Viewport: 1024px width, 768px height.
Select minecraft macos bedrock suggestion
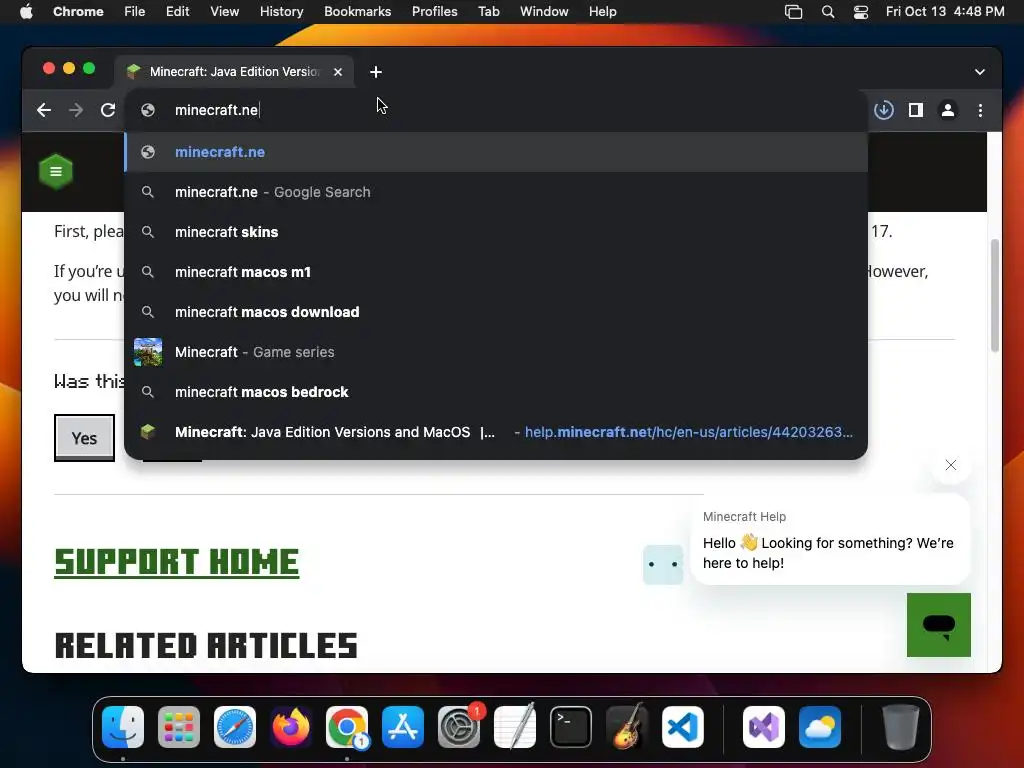coord(496,392)
